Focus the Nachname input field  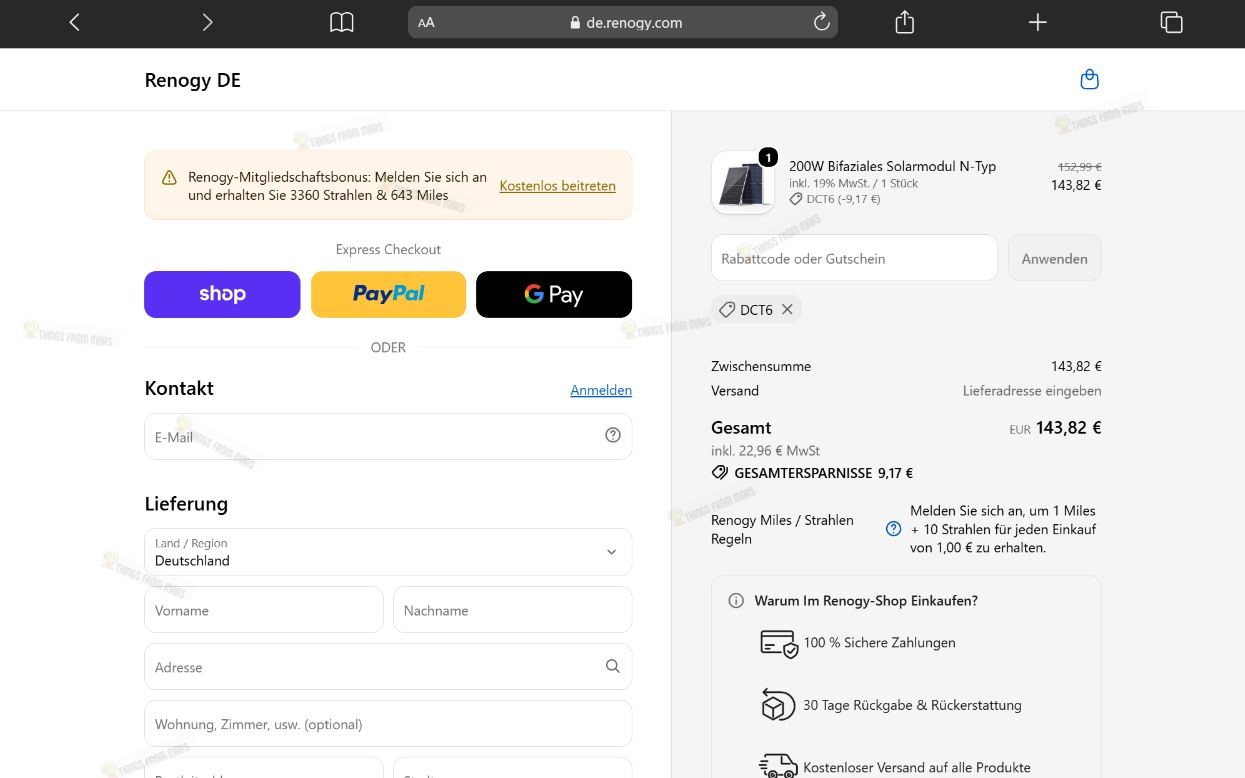512,610
